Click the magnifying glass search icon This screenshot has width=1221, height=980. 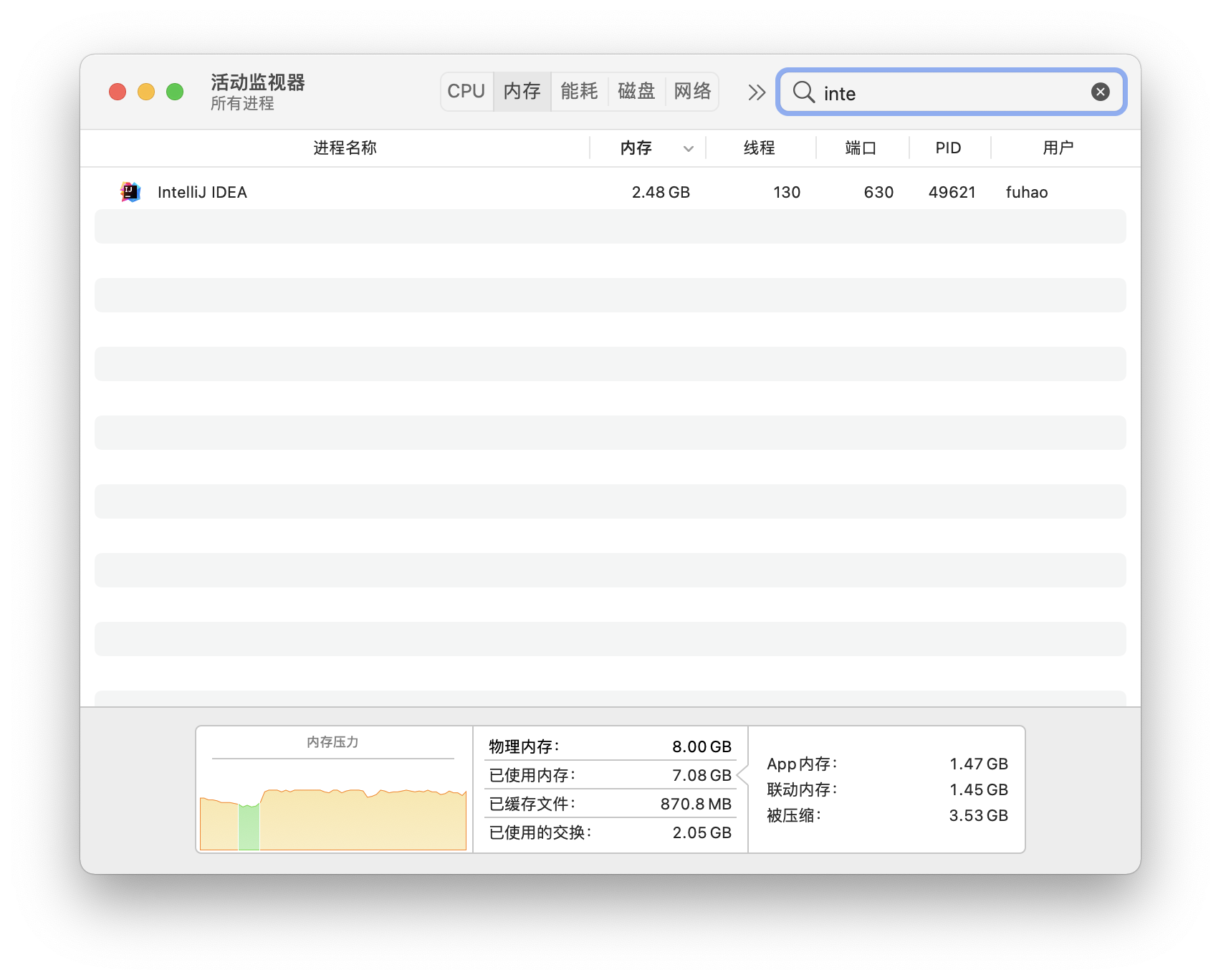click(x=803, y=92)
